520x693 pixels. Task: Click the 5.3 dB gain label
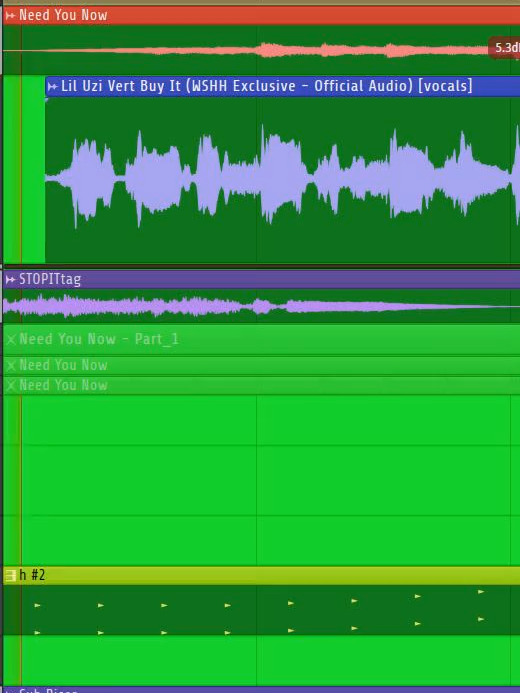pos(505,48)
